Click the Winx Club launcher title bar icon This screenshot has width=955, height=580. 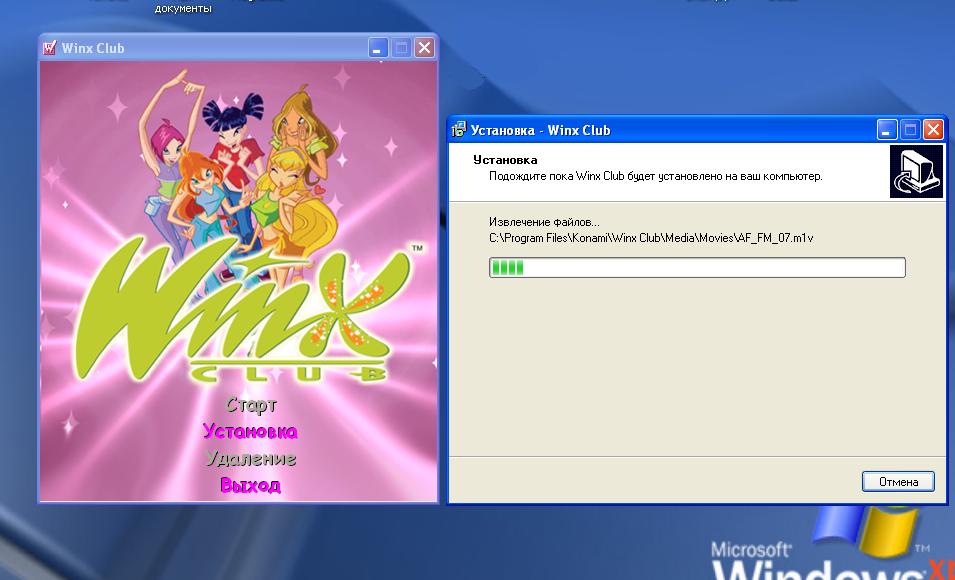(50, 48)
